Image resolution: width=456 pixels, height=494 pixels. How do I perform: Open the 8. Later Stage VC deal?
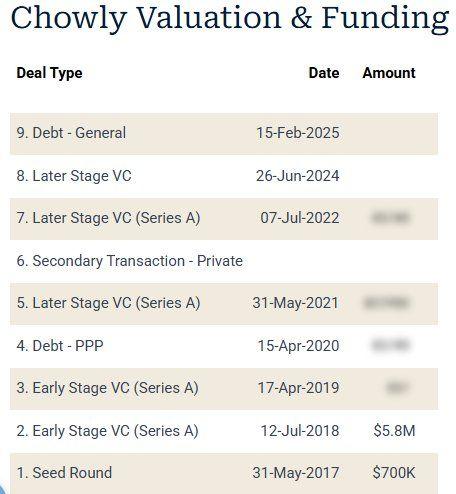224,176
